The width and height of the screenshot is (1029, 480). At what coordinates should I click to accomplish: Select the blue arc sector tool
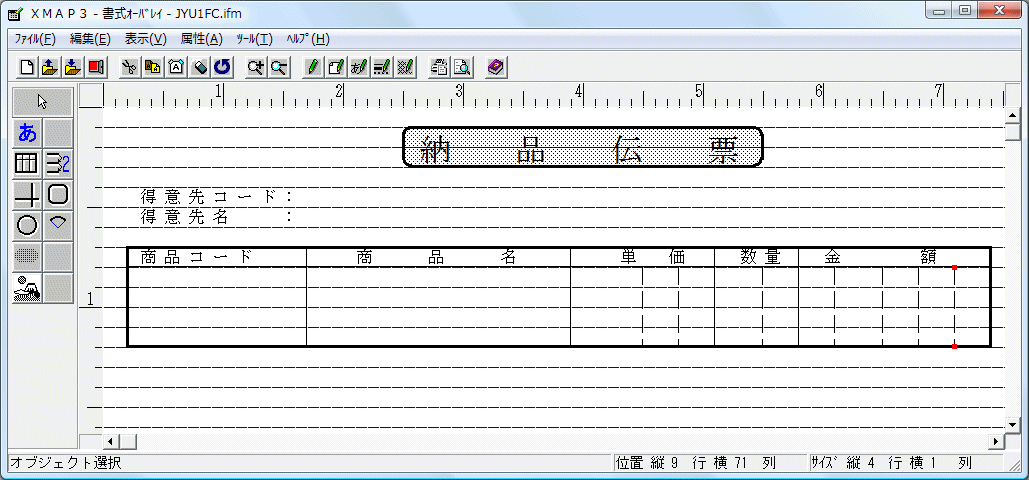[58, 225]
